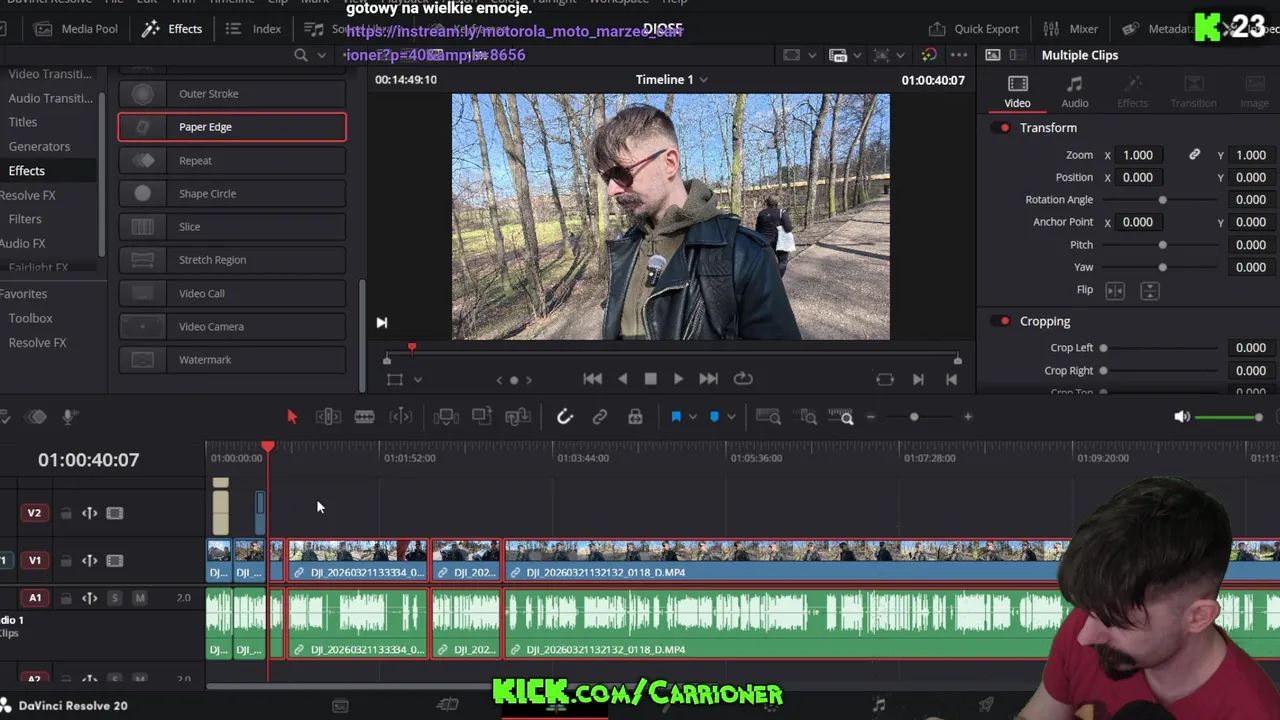The image size is (1280, 720).
Task: Click the Overwrite Clip icon
Action: [482, 417]
